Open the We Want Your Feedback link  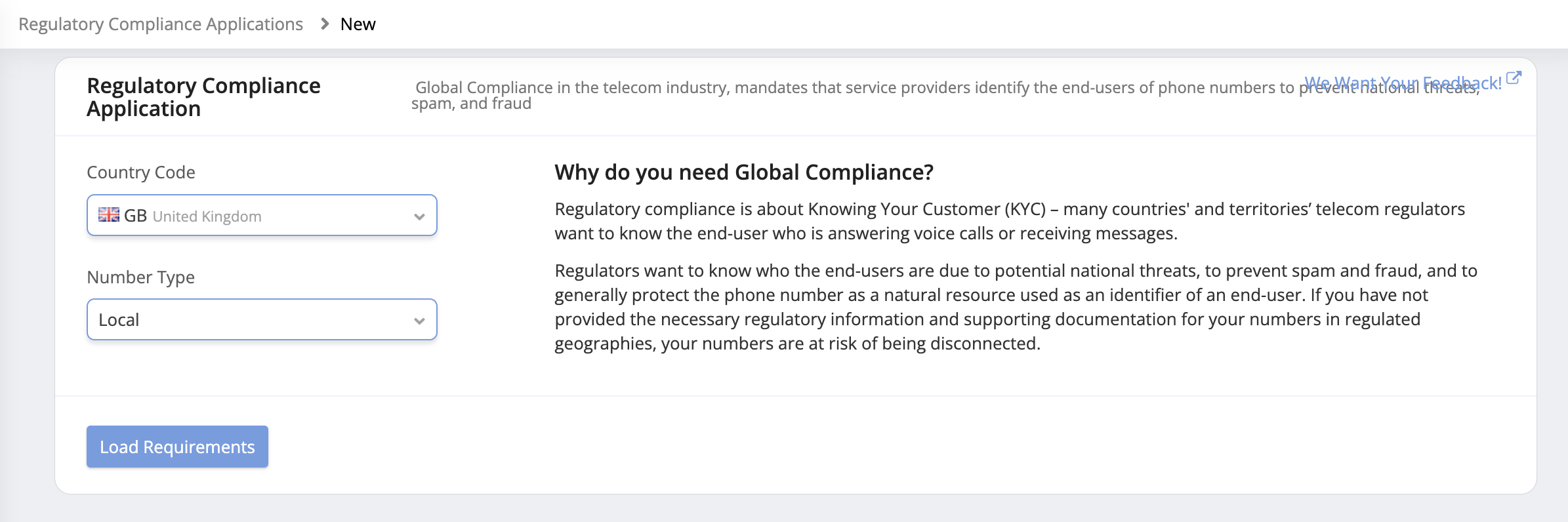[1402, 83]
